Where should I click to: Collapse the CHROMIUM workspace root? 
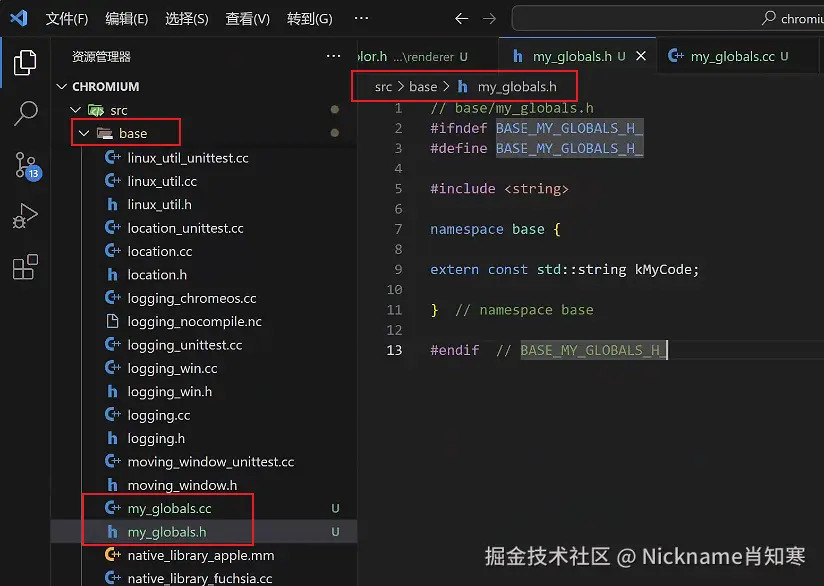coord(61,86)
